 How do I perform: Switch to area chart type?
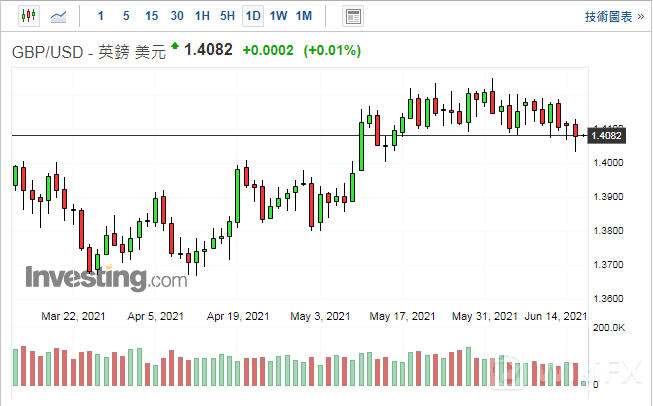coord(60,16)
